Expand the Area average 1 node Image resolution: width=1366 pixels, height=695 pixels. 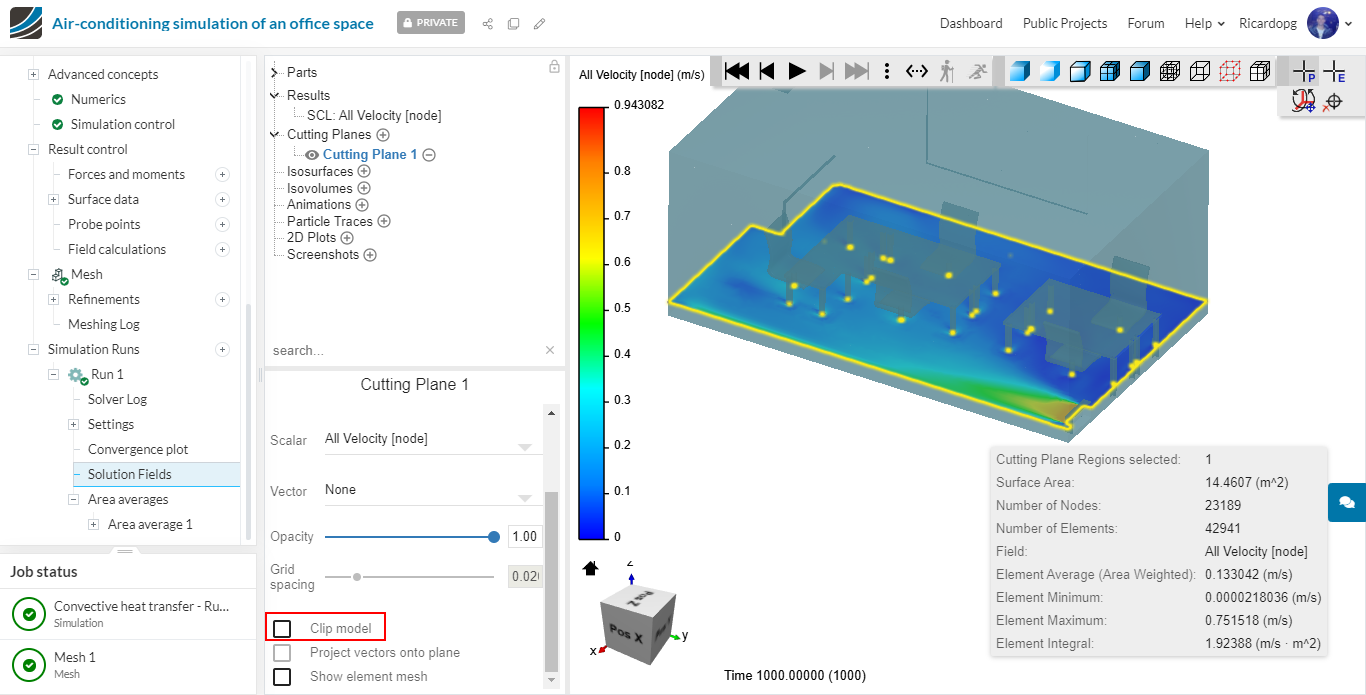(93, 524)
